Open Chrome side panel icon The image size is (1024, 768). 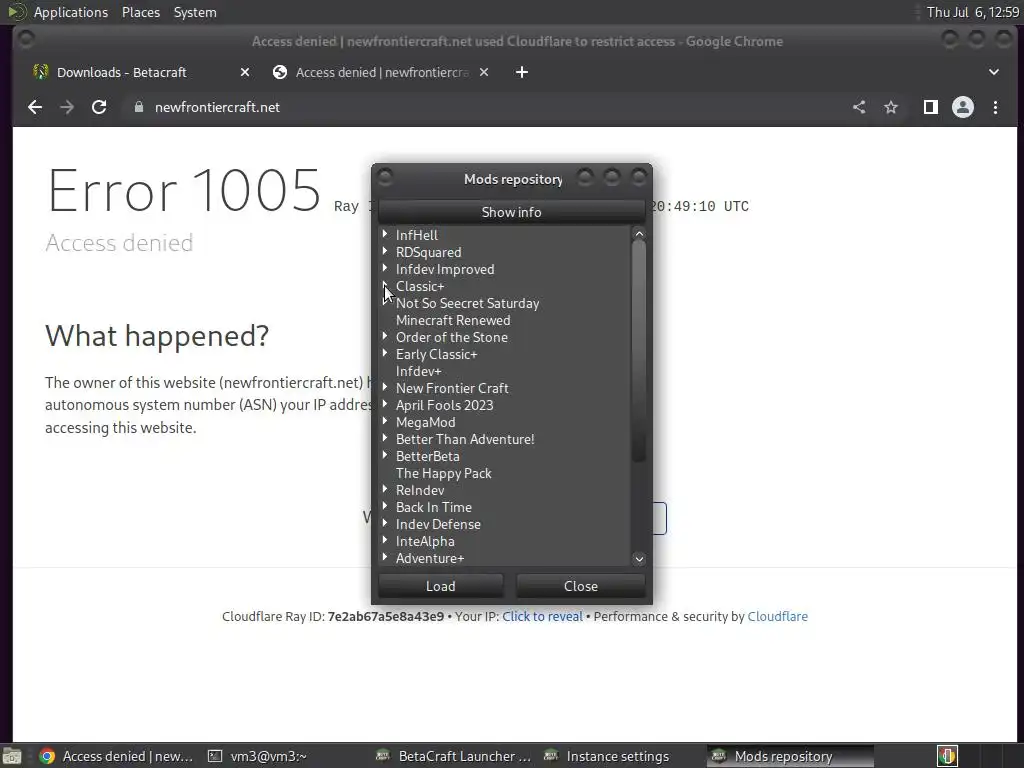click(x=931, y=107)
